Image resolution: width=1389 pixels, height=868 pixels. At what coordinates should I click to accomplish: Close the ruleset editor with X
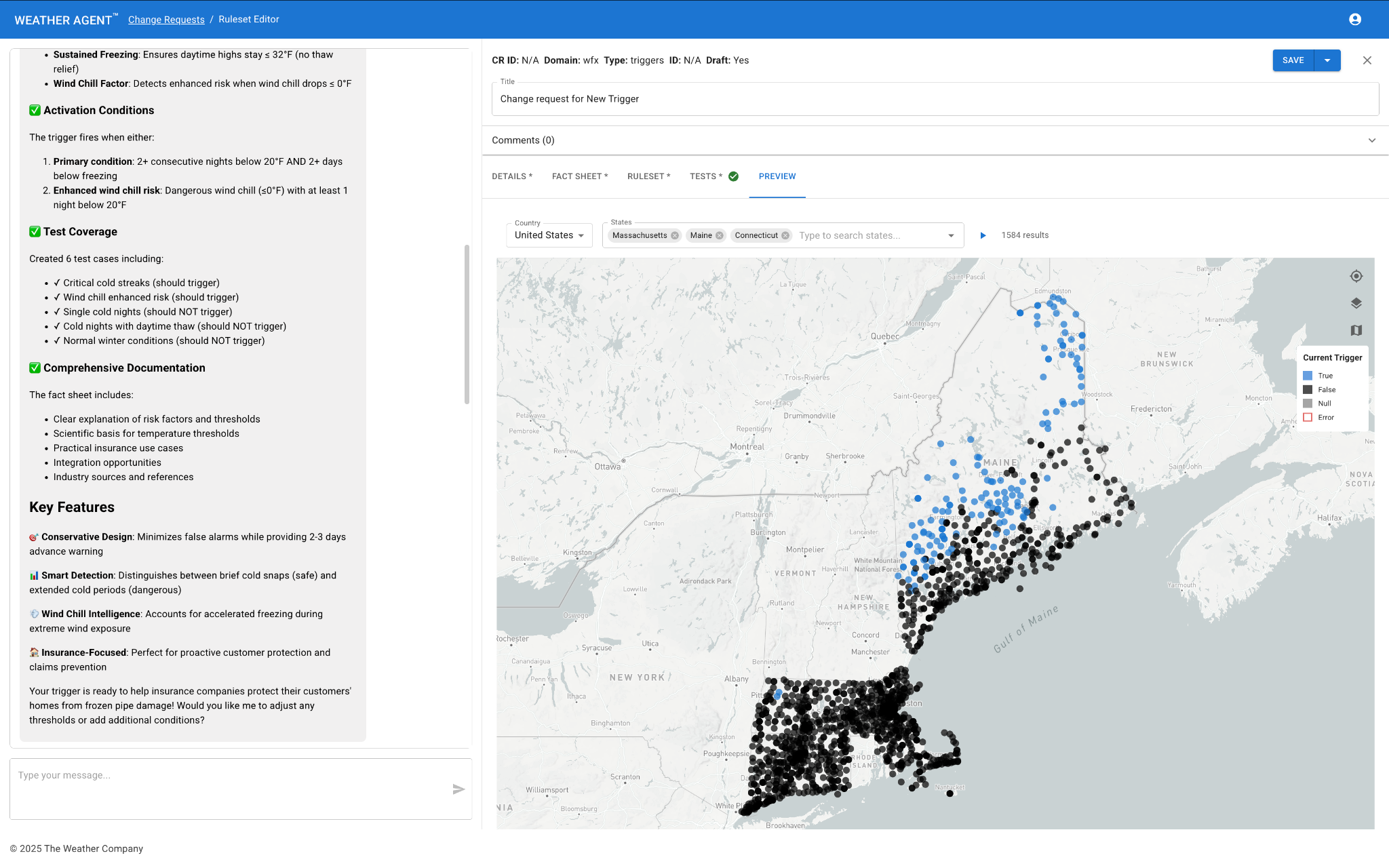pyautogui.click(x=1367, y=60)
